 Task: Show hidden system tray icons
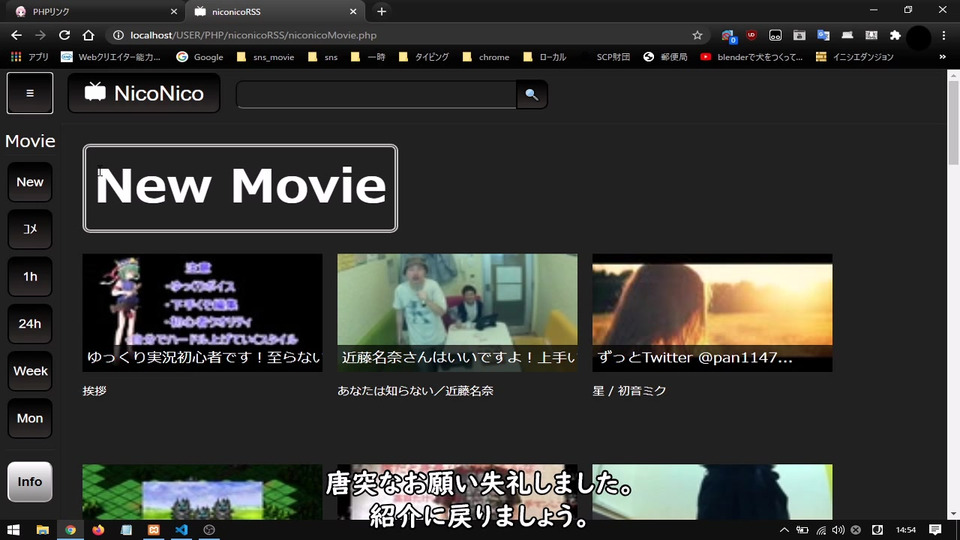[x=784, y=530]
